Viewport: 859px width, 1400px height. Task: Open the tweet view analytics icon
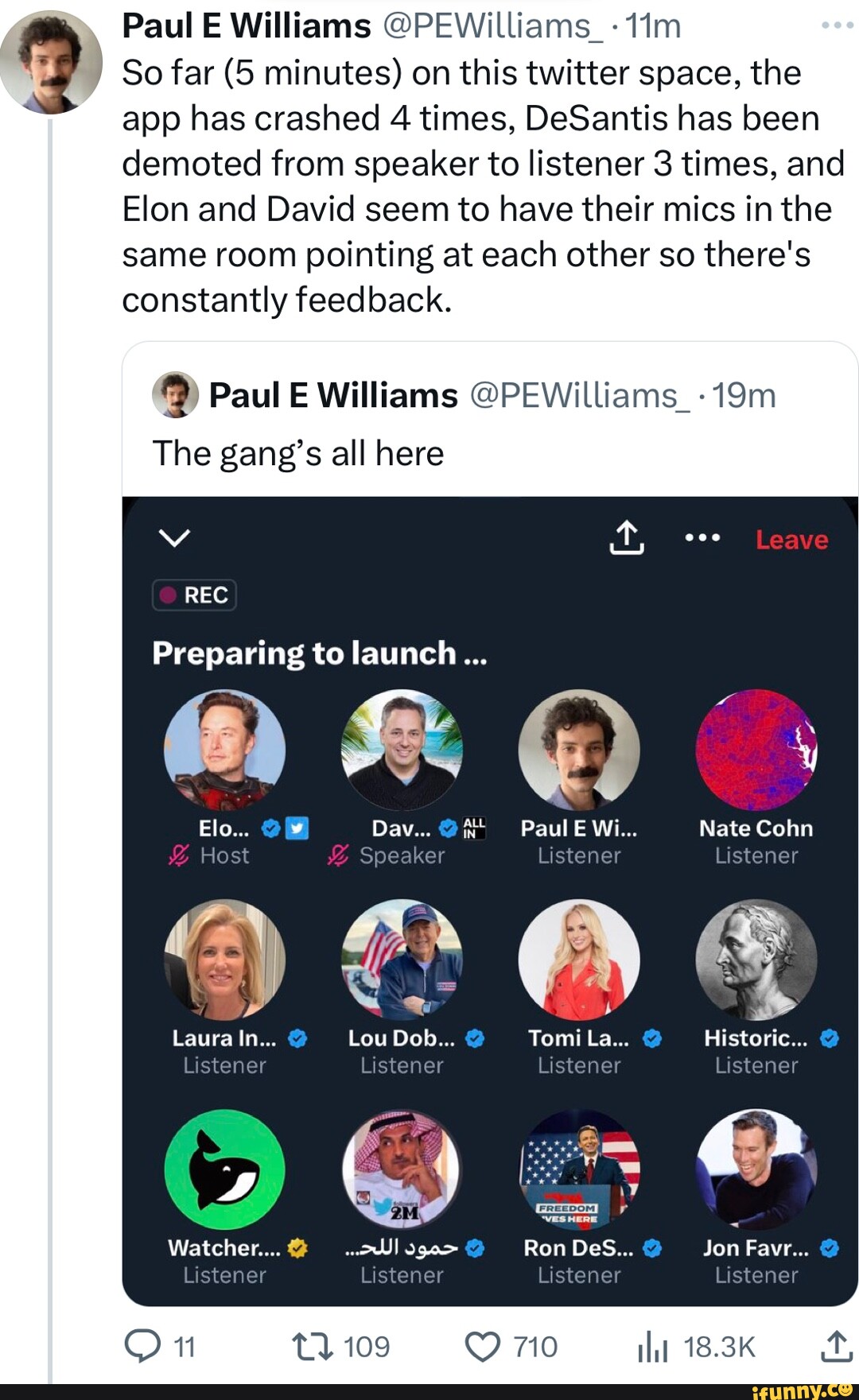point(652,1348)
